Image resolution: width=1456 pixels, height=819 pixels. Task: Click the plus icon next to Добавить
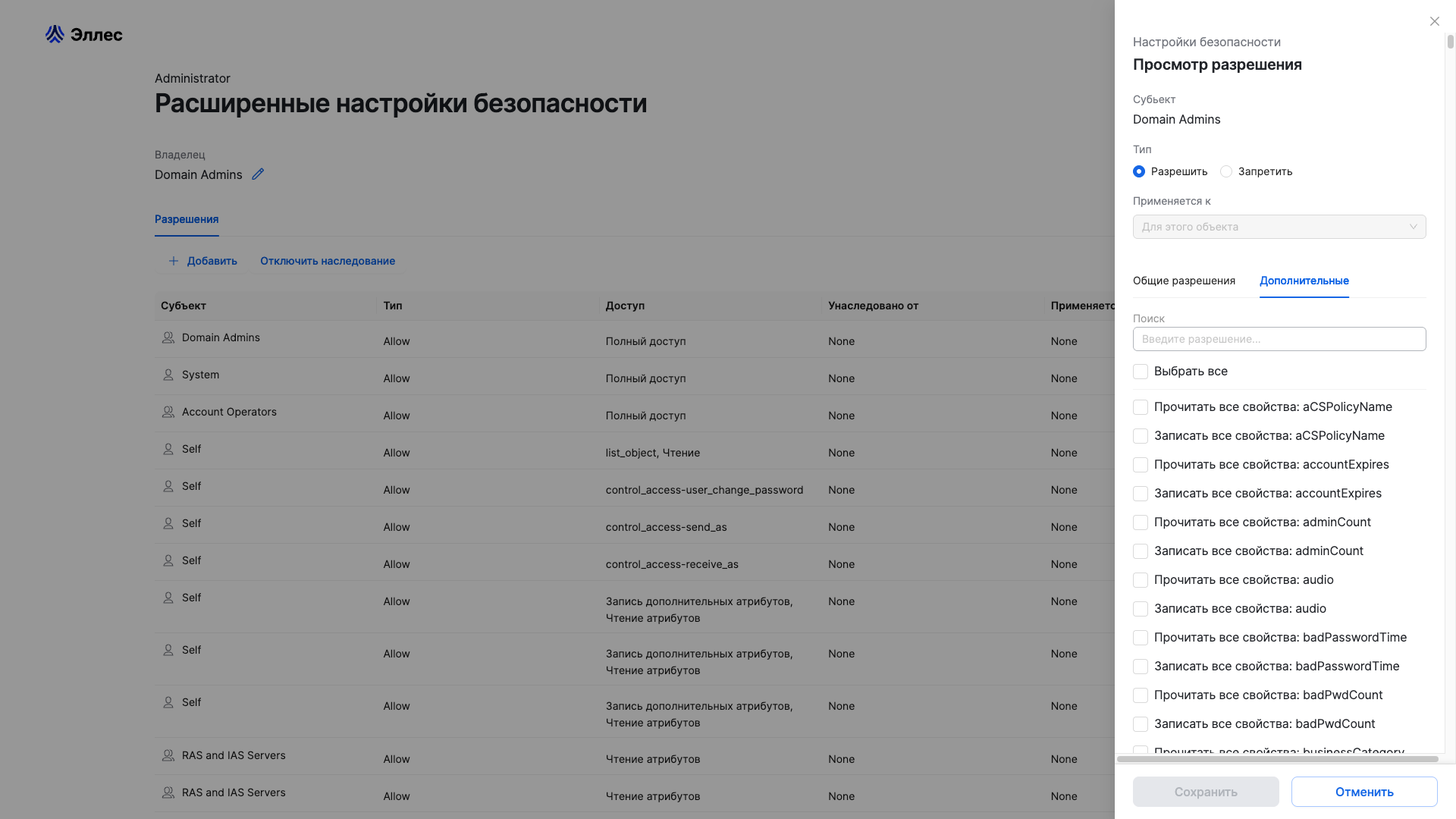[174, 261]
